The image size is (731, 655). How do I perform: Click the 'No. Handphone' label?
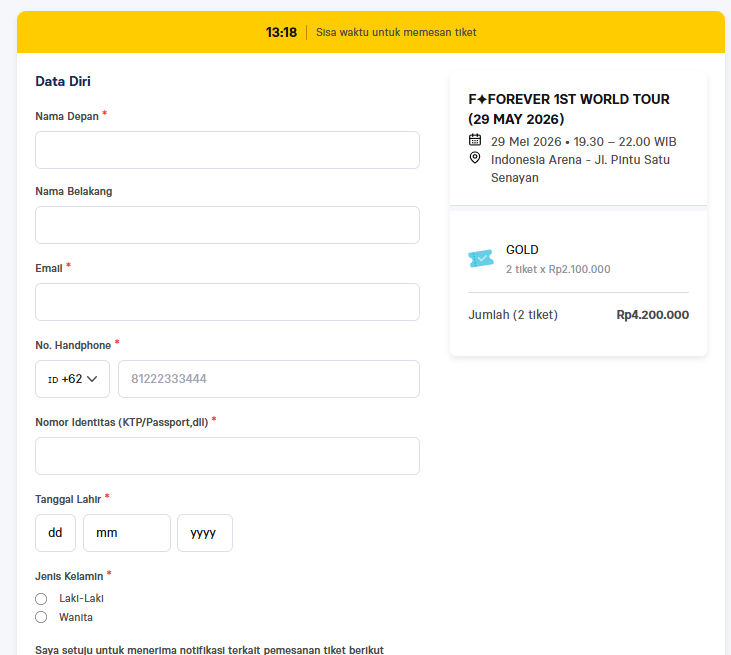[73, 345]
